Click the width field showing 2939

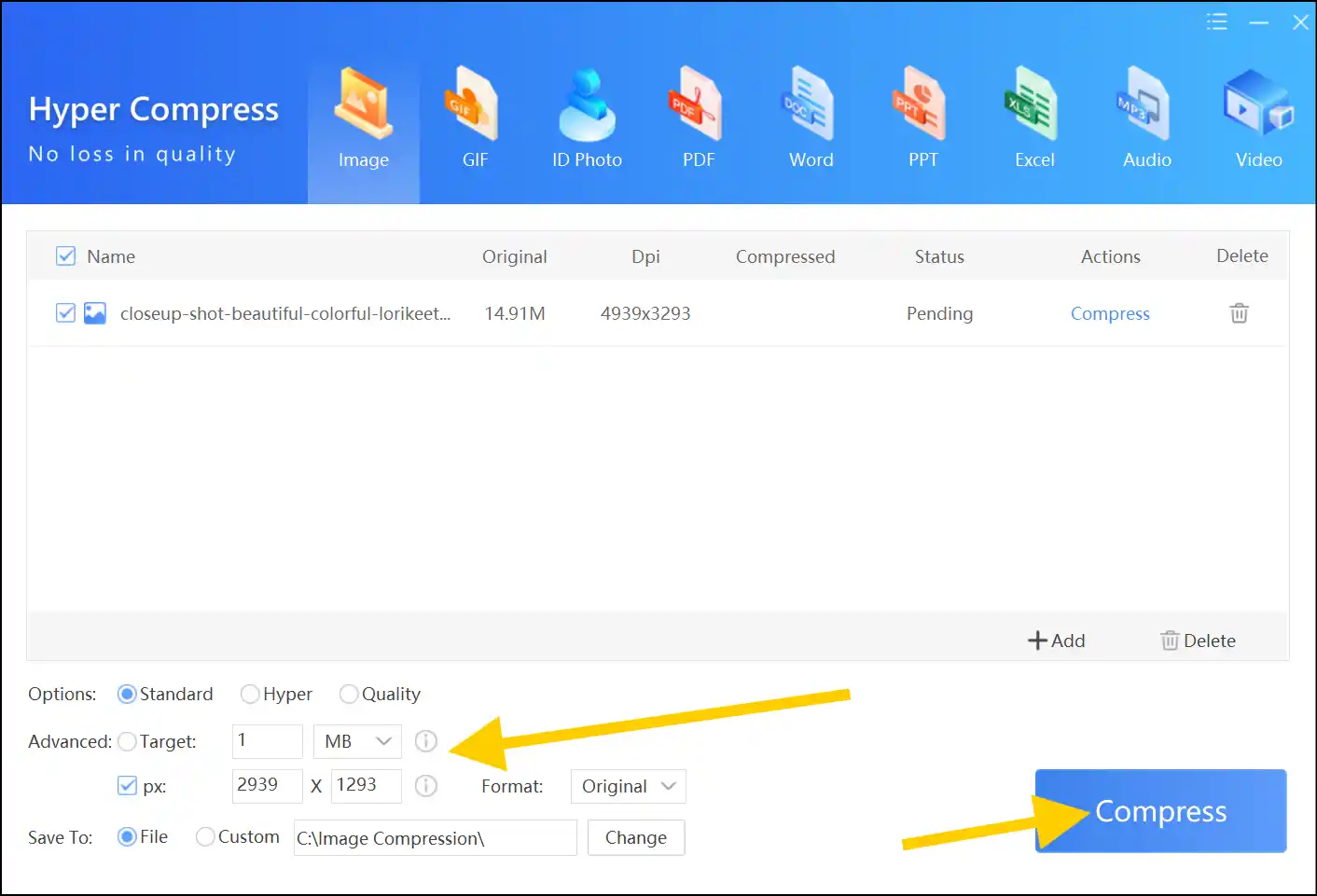pos(268,786)
